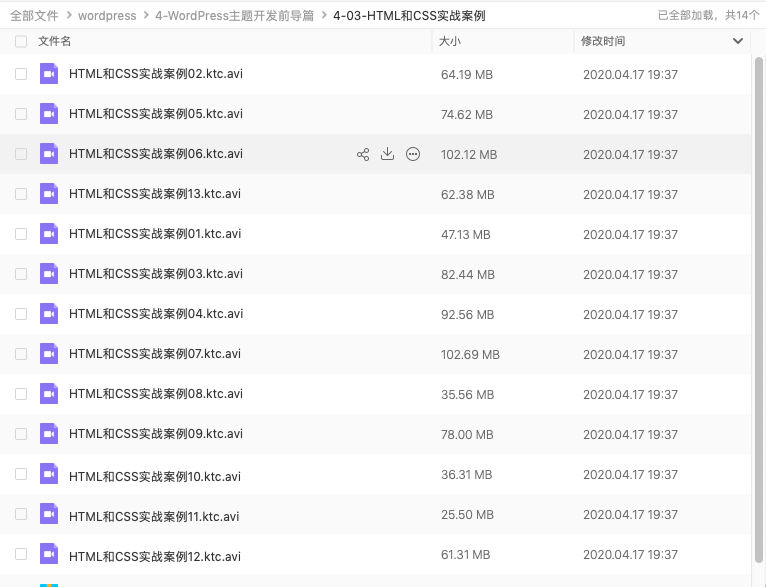Click video icon of HTML和CSS实战案例07.ktc.avi

[49, 354]
